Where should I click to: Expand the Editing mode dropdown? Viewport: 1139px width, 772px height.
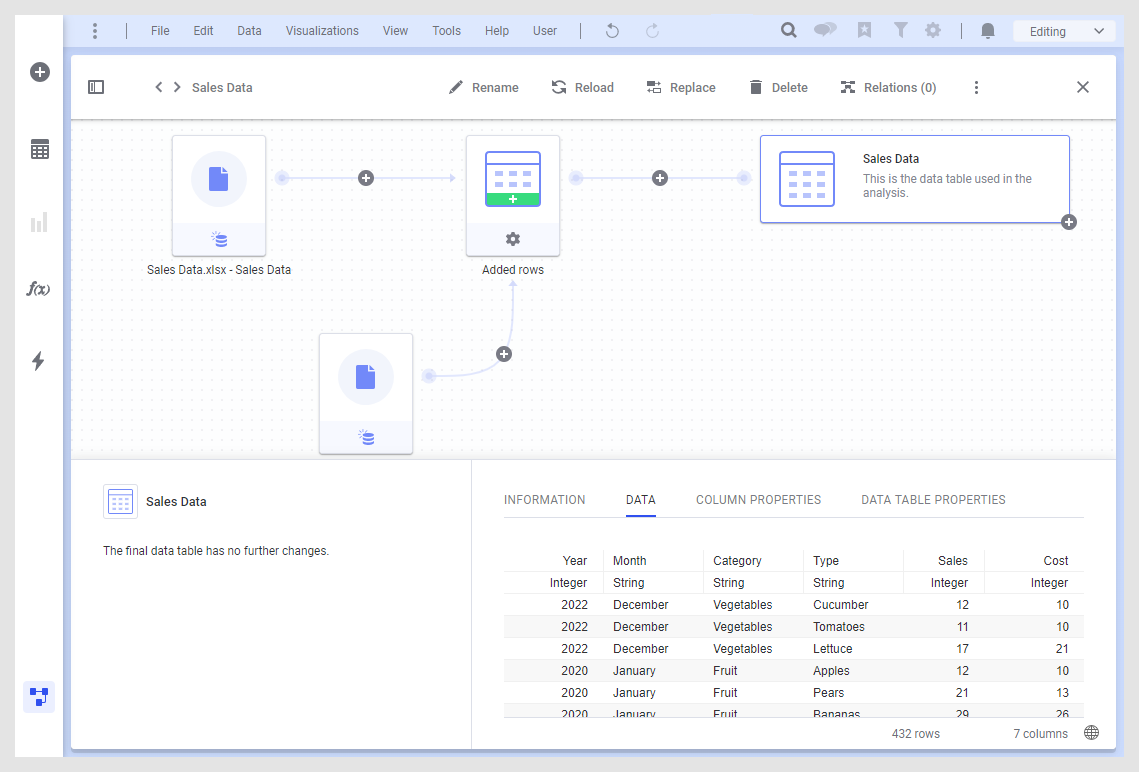click(x=1064, y=31)
